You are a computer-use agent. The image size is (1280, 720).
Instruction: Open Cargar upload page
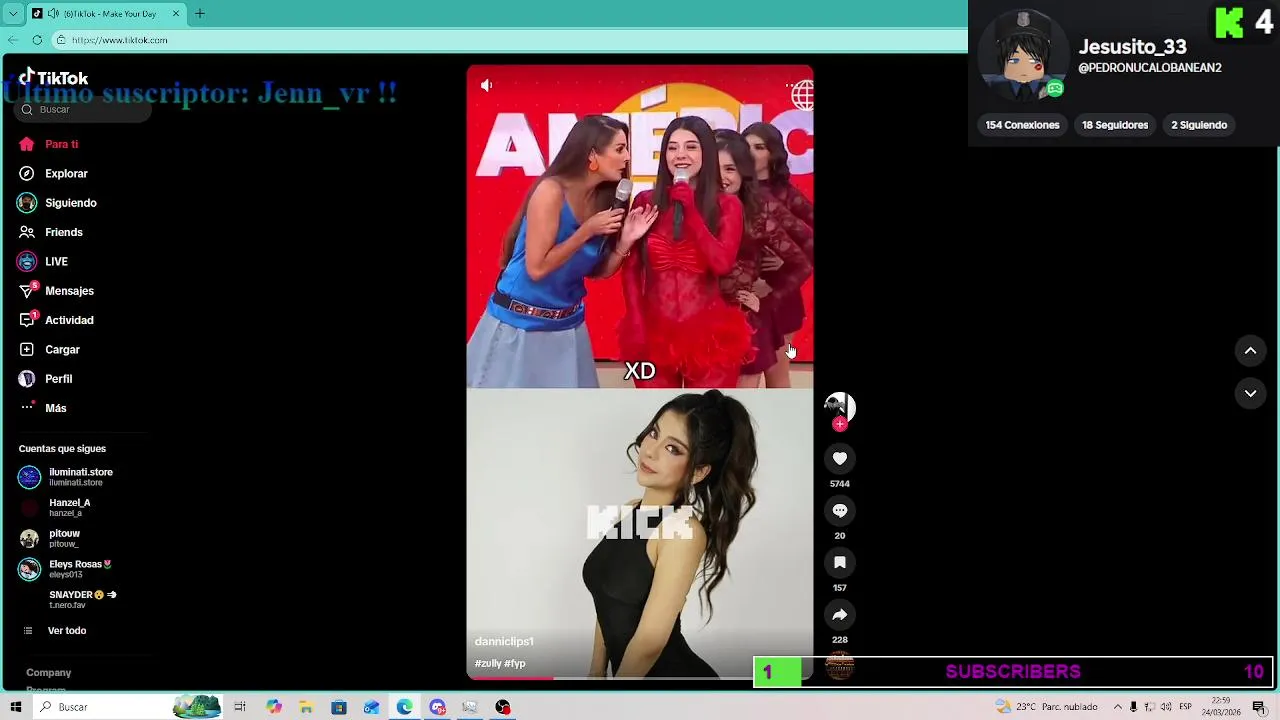pos(49,350)
